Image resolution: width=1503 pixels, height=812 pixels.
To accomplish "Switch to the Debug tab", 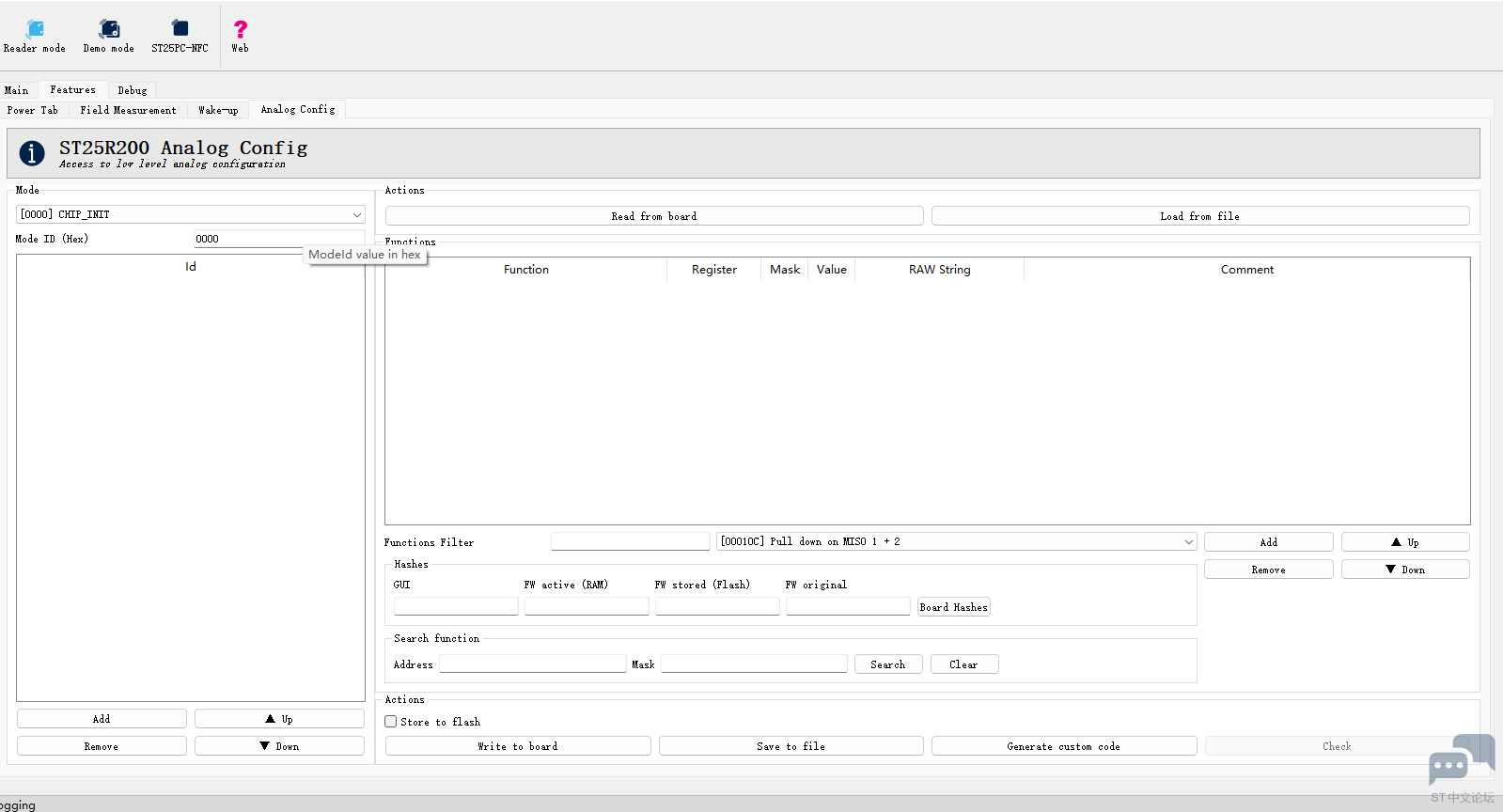I will click(x=133, y=90).
